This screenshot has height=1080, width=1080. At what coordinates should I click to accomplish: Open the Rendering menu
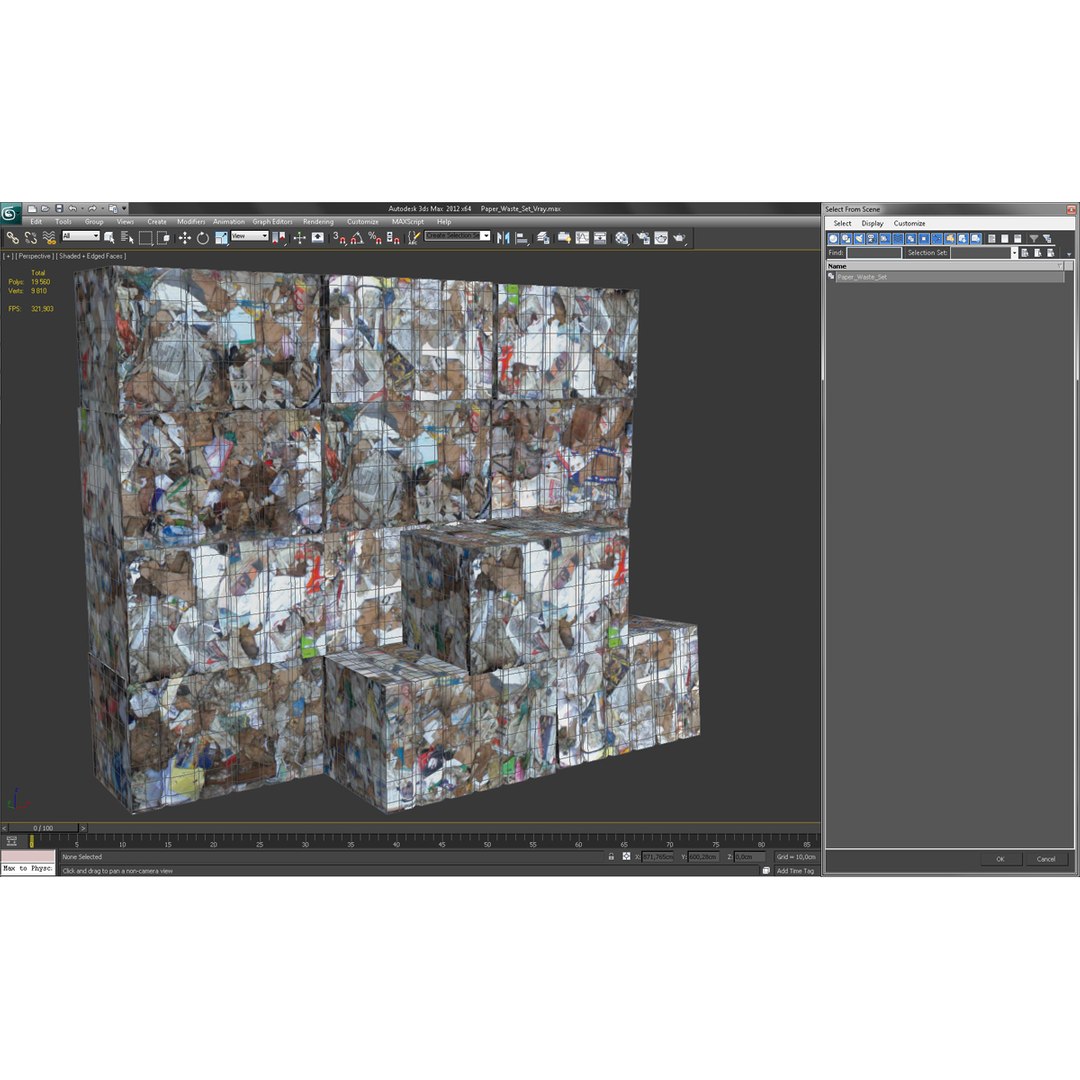(x=318, y=222)
